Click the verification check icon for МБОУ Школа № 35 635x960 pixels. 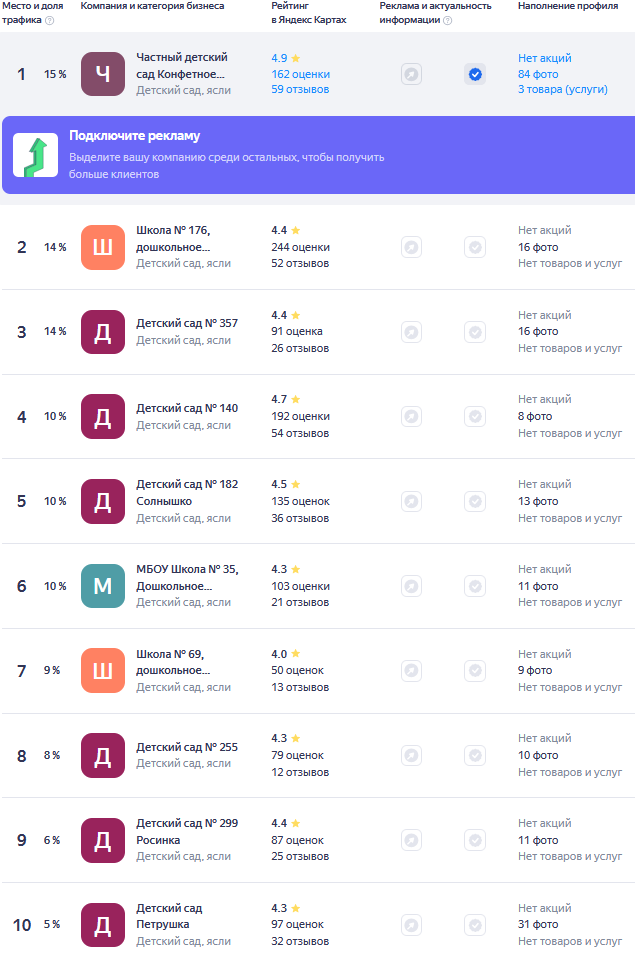475,587
